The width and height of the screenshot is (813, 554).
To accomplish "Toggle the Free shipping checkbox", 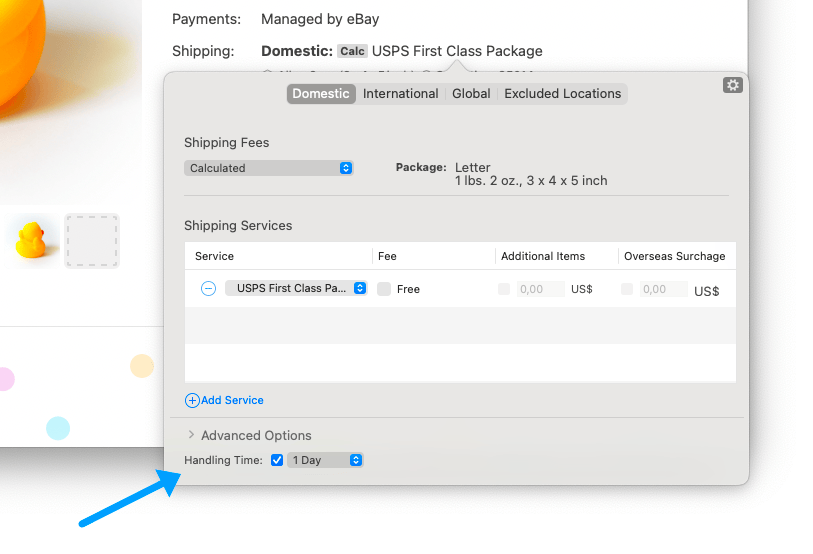I will 384,289.
